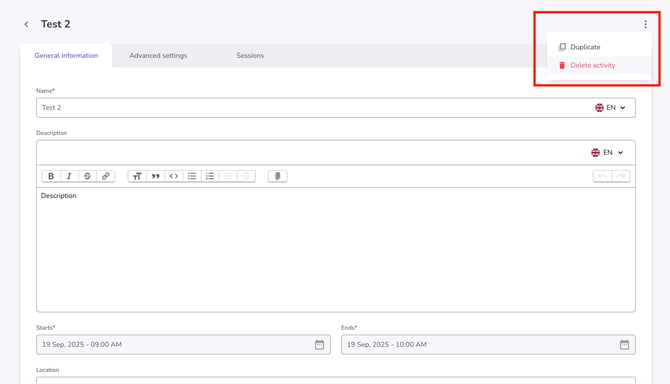Apply italic formatting in the toolbar
Image resolution: width=670 pixels, height=384 pixels.
coord(69,176)
